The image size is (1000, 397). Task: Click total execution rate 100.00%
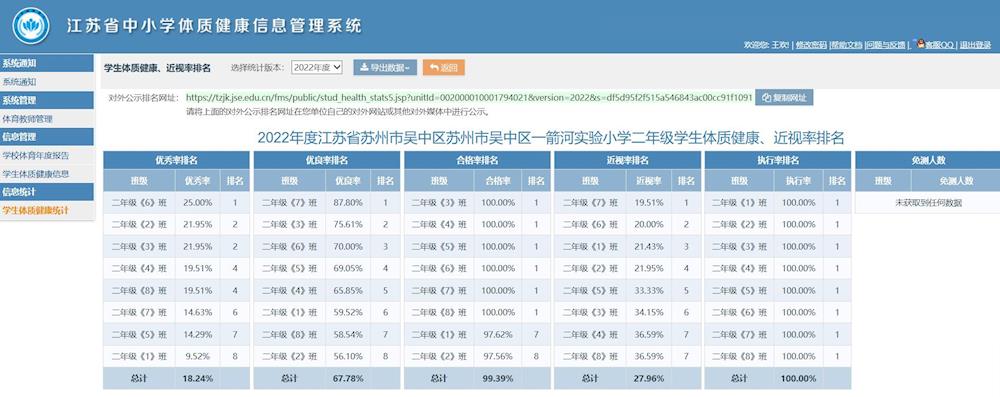[798, 378]
